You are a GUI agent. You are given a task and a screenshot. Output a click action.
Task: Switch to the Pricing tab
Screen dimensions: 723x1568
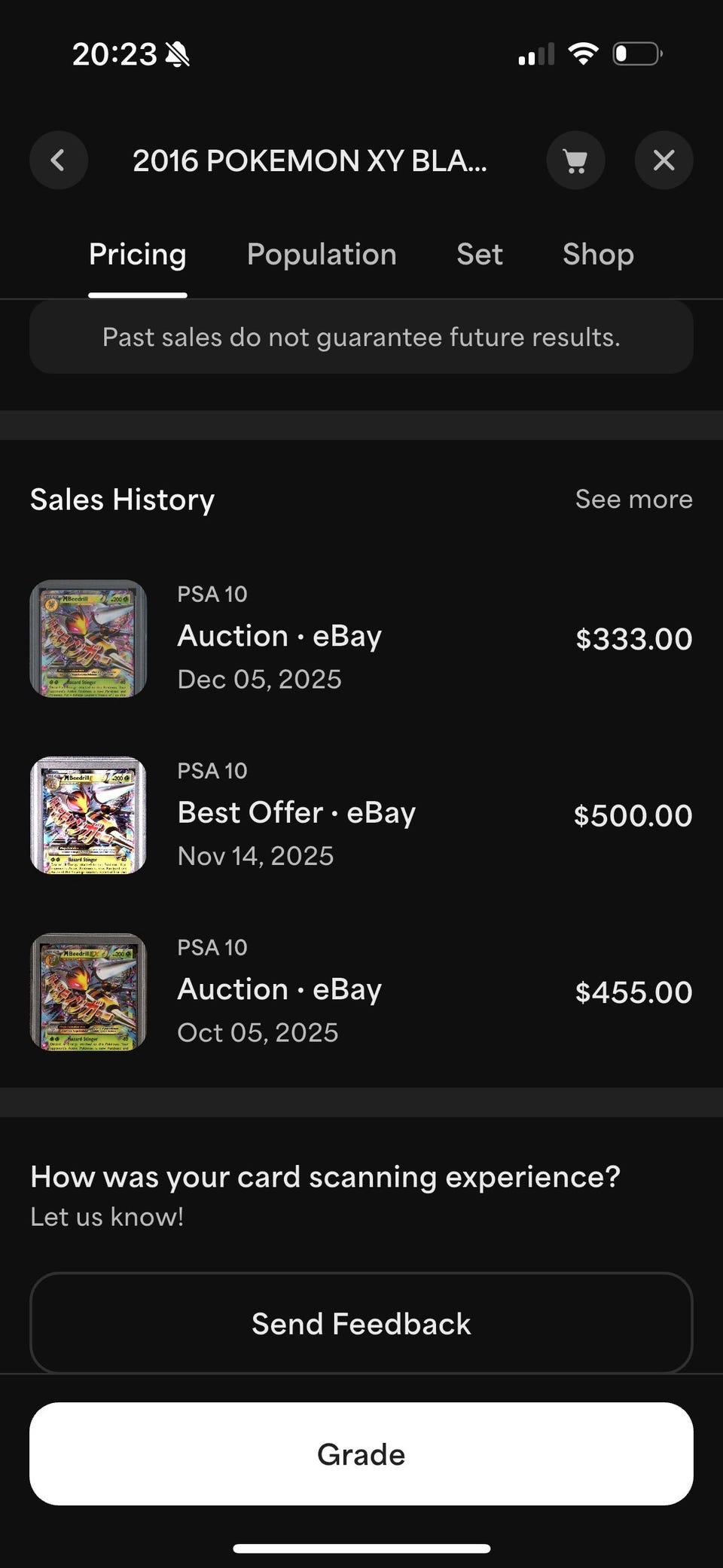click(x=137, y=255)
